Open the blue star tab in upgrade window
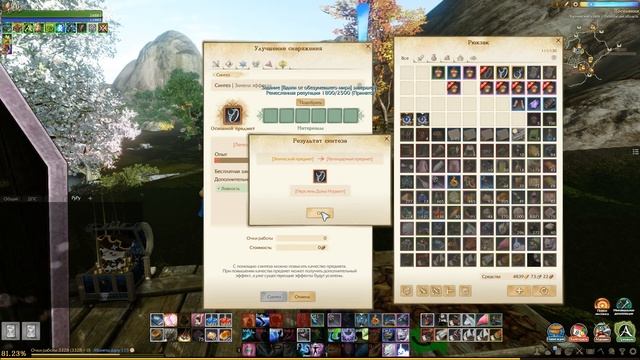The width and height of the screenshot is (640, 360). [243, 64]
